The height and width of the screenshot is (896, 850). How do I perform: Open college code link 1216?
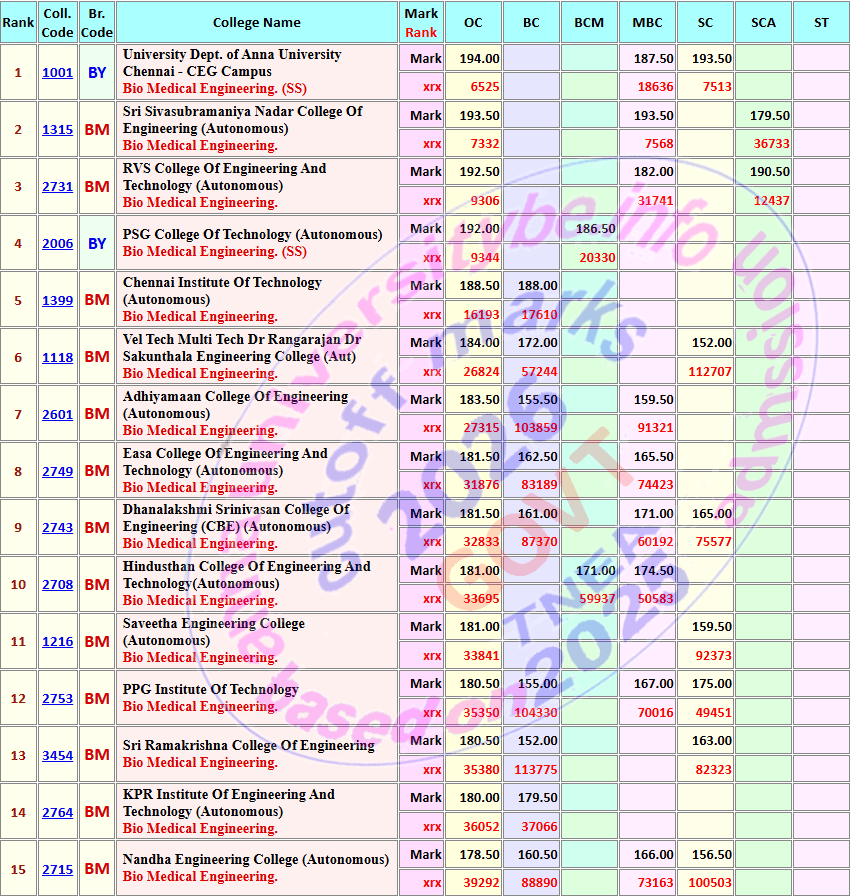click(x=57, y=642)
